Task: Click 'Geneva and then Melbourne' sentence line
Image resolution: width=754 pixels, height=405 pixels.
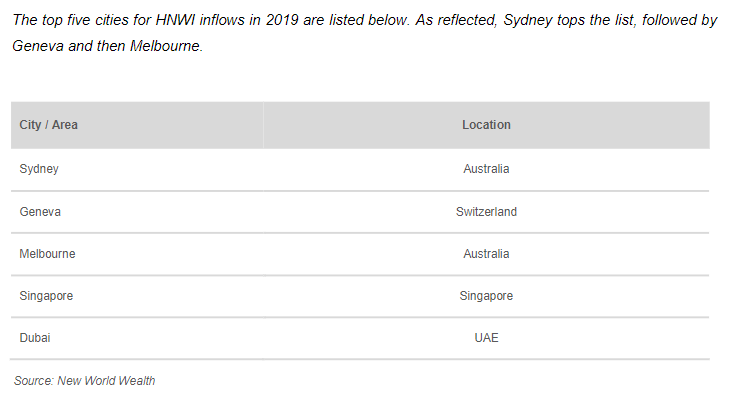Action: click(x=107, y=46)
